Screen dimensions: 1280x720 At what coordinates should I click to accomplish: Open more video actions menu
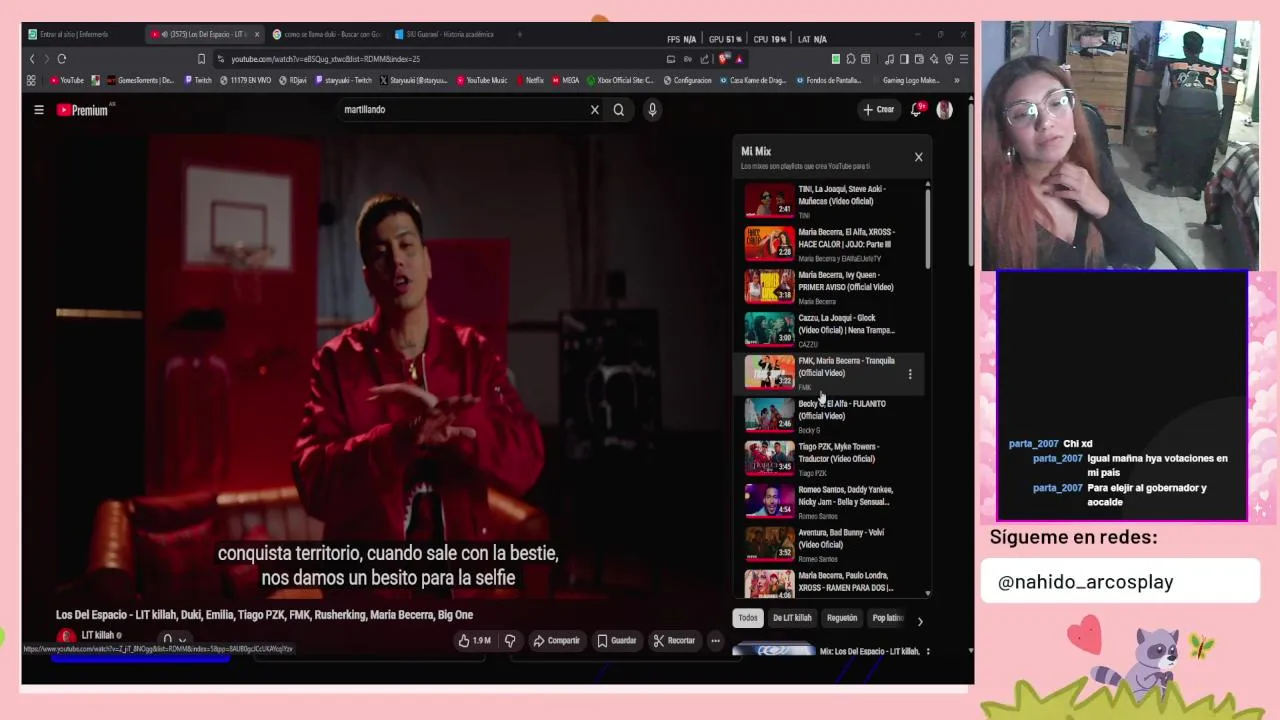715,641
